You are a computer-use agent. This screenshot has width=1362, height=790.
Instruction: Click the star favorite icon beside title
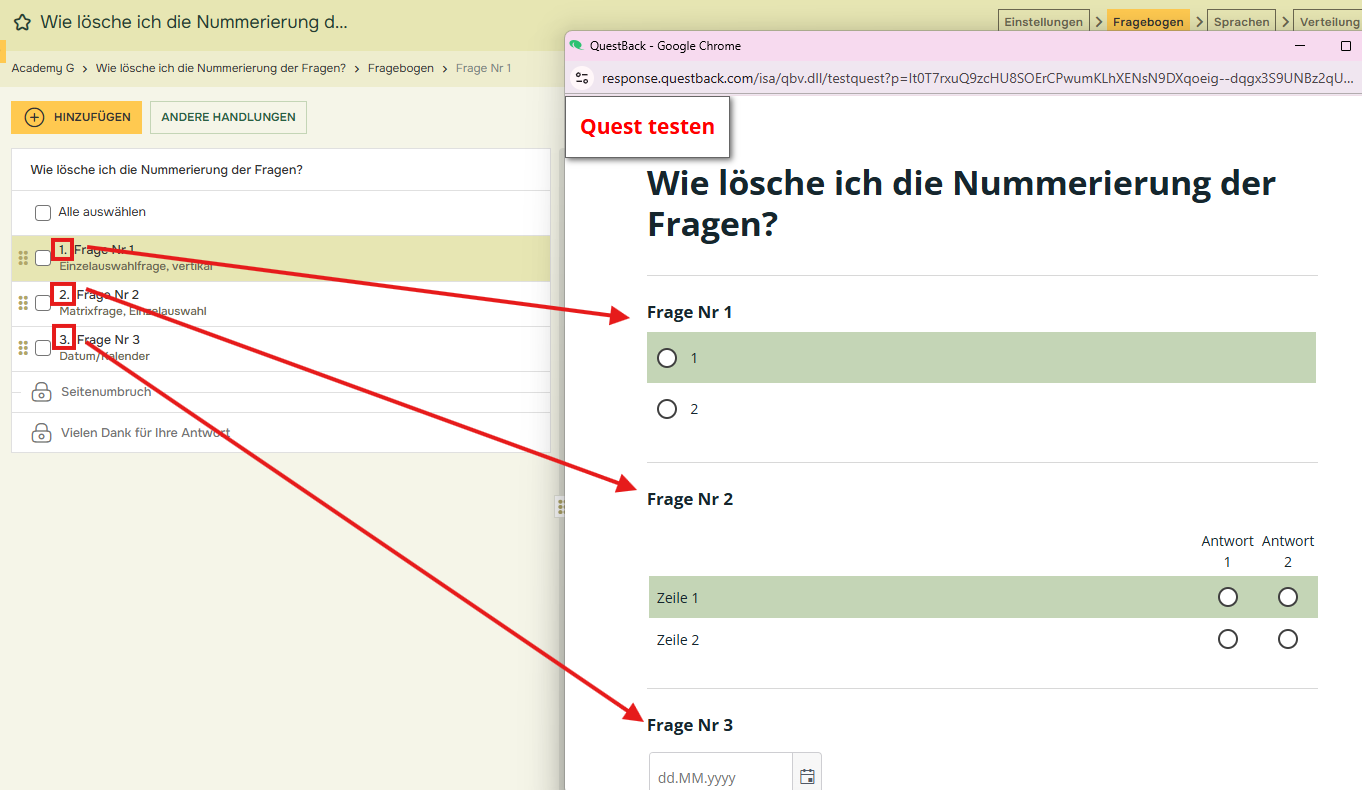tap(22, 22)
